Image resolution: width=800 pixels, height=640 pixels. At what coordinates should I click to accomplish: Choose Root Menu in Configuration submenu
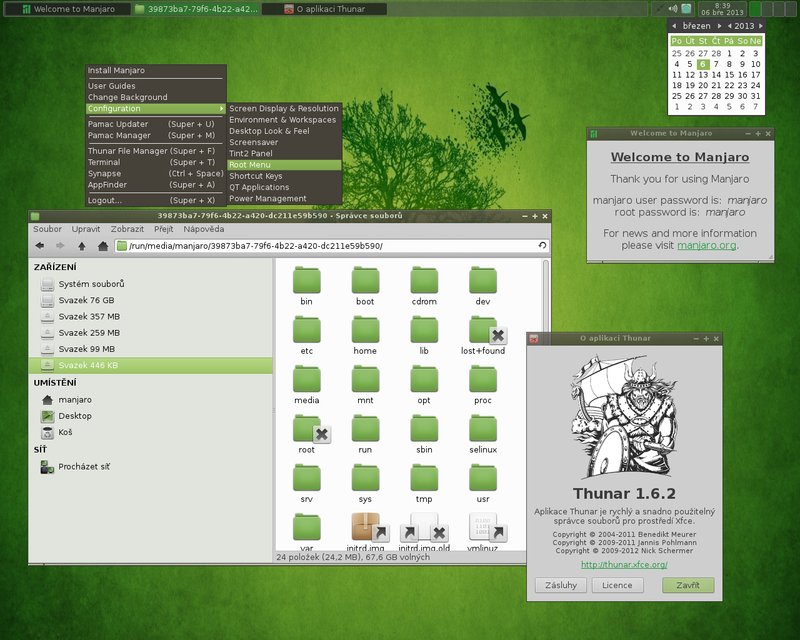click(x=284, y=165)
